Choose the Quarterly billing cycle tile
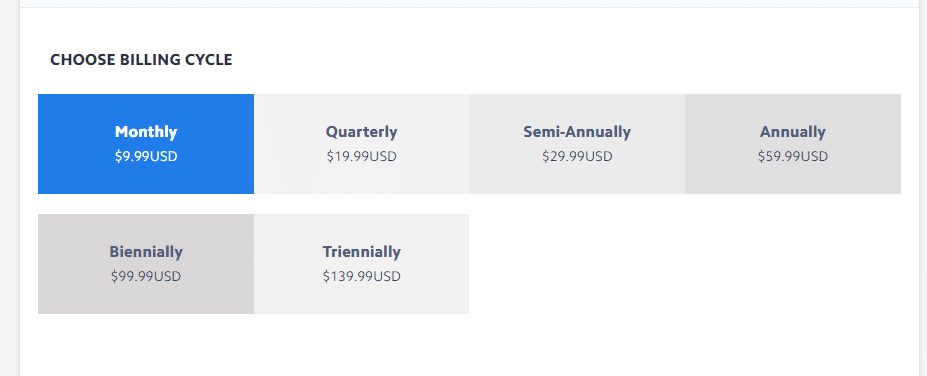Screen dimensions: 927x376 click(x=361, y=144)
